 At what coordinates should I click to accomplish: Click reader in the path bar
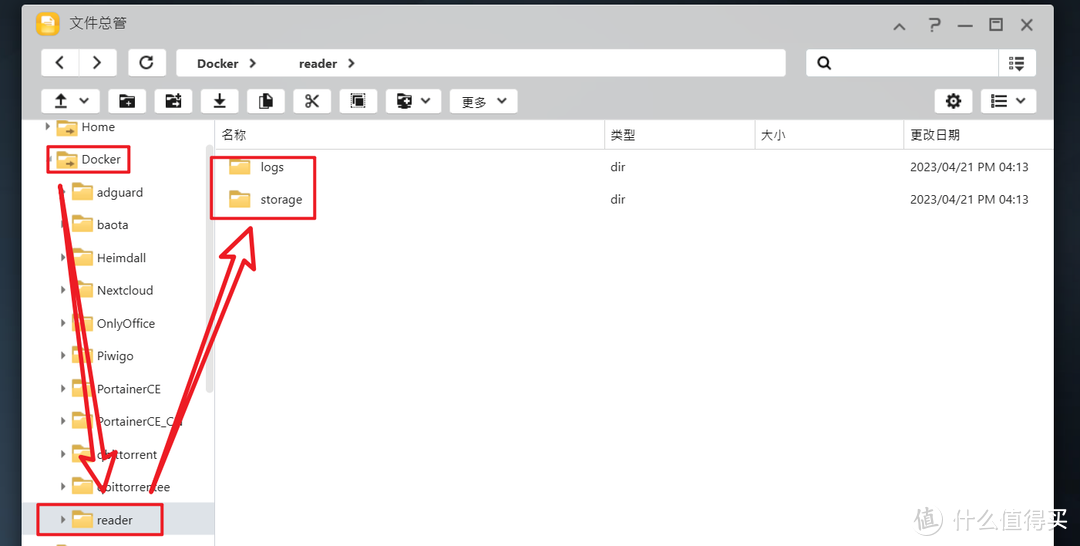pos(318,63)
